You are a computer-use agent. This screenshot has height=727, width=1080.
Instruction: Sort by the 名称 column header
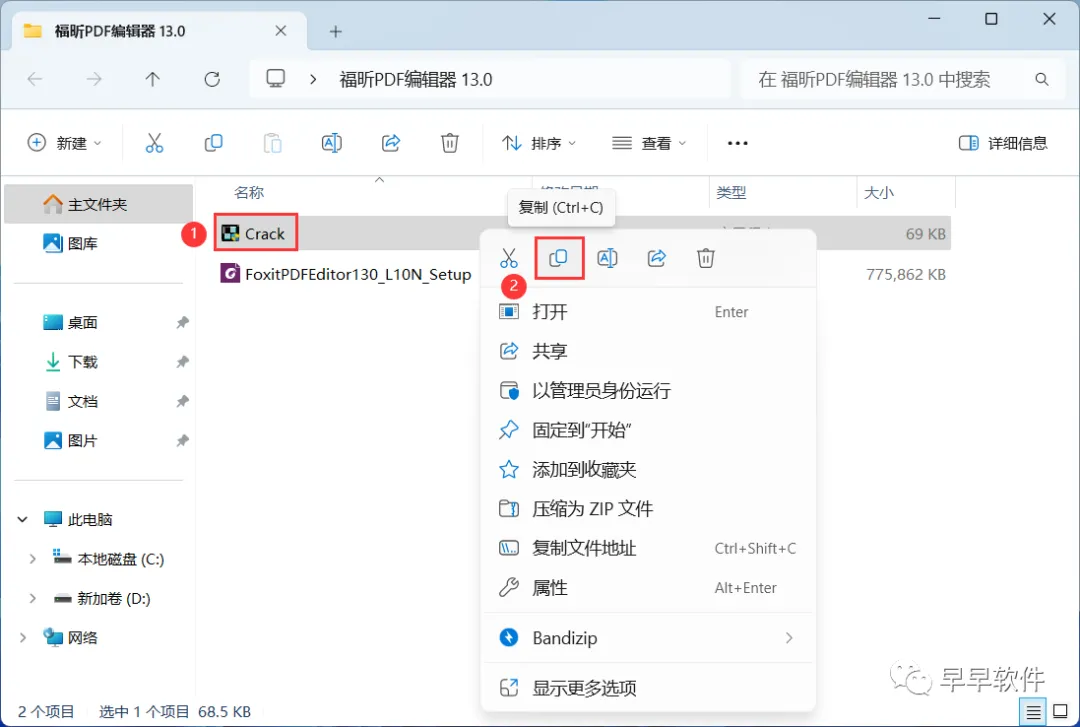pyautogui.click(x=249, y=192)
